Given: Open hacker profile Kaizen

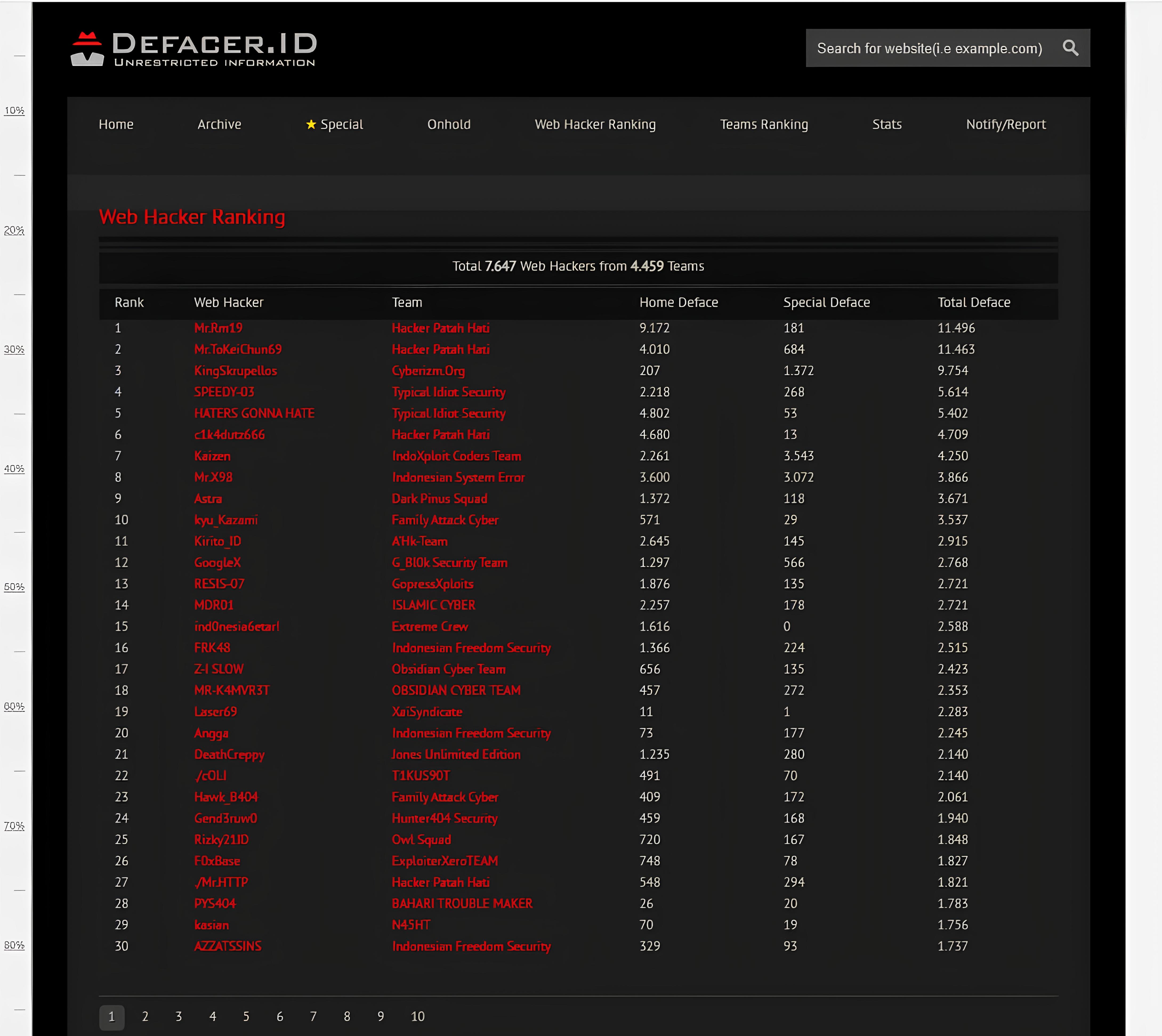Looking at the screenshot, I should point(212,456).
